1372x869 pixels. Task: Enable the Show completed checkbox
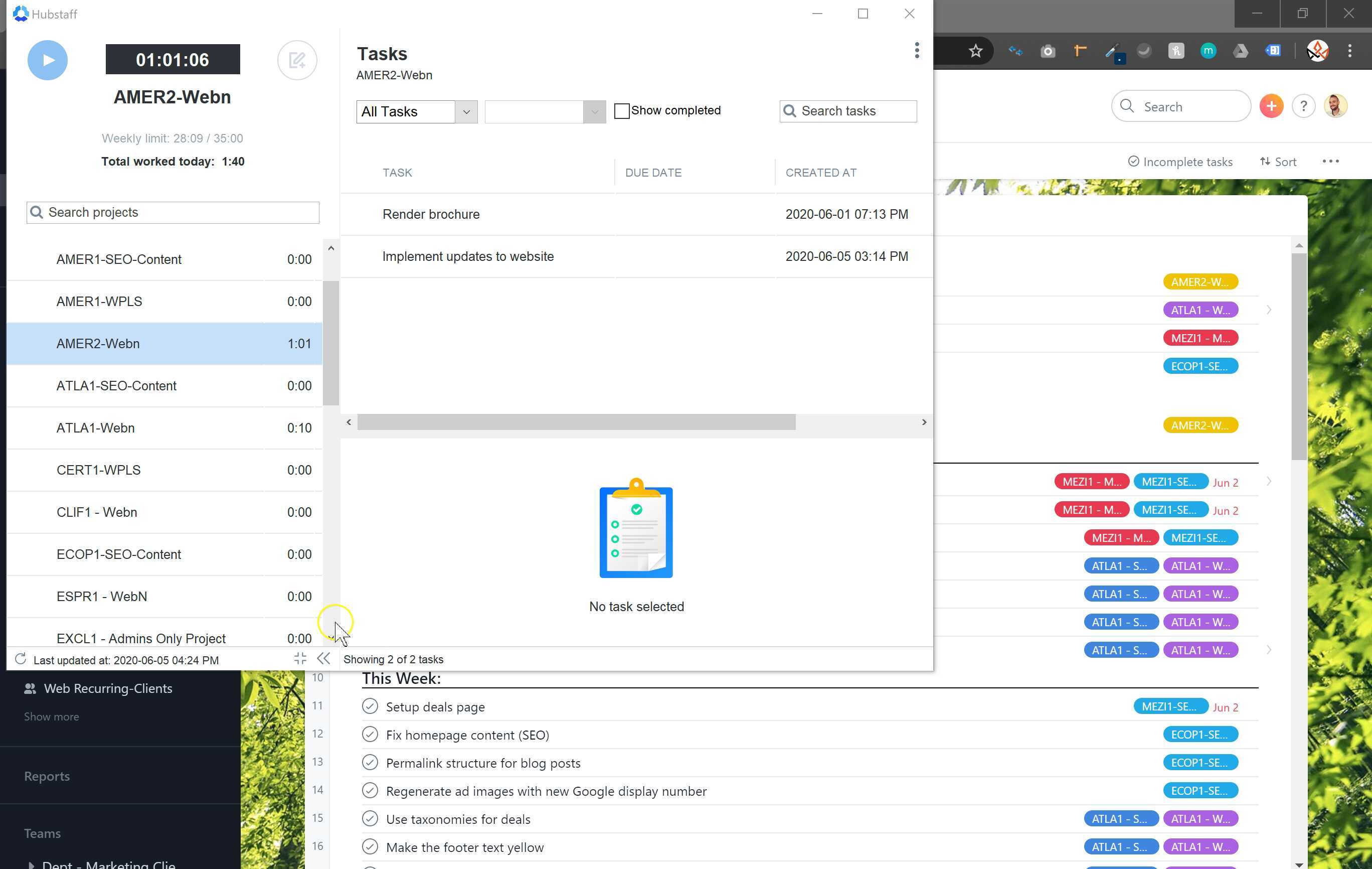(x=621, y=110)
